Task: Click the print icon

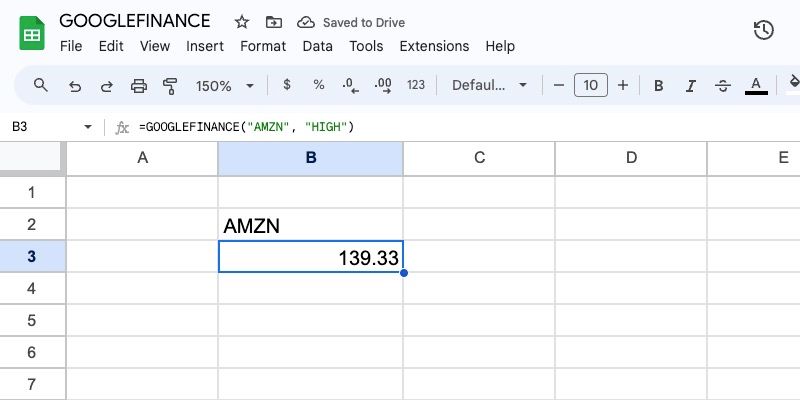Action: [139, 86]
